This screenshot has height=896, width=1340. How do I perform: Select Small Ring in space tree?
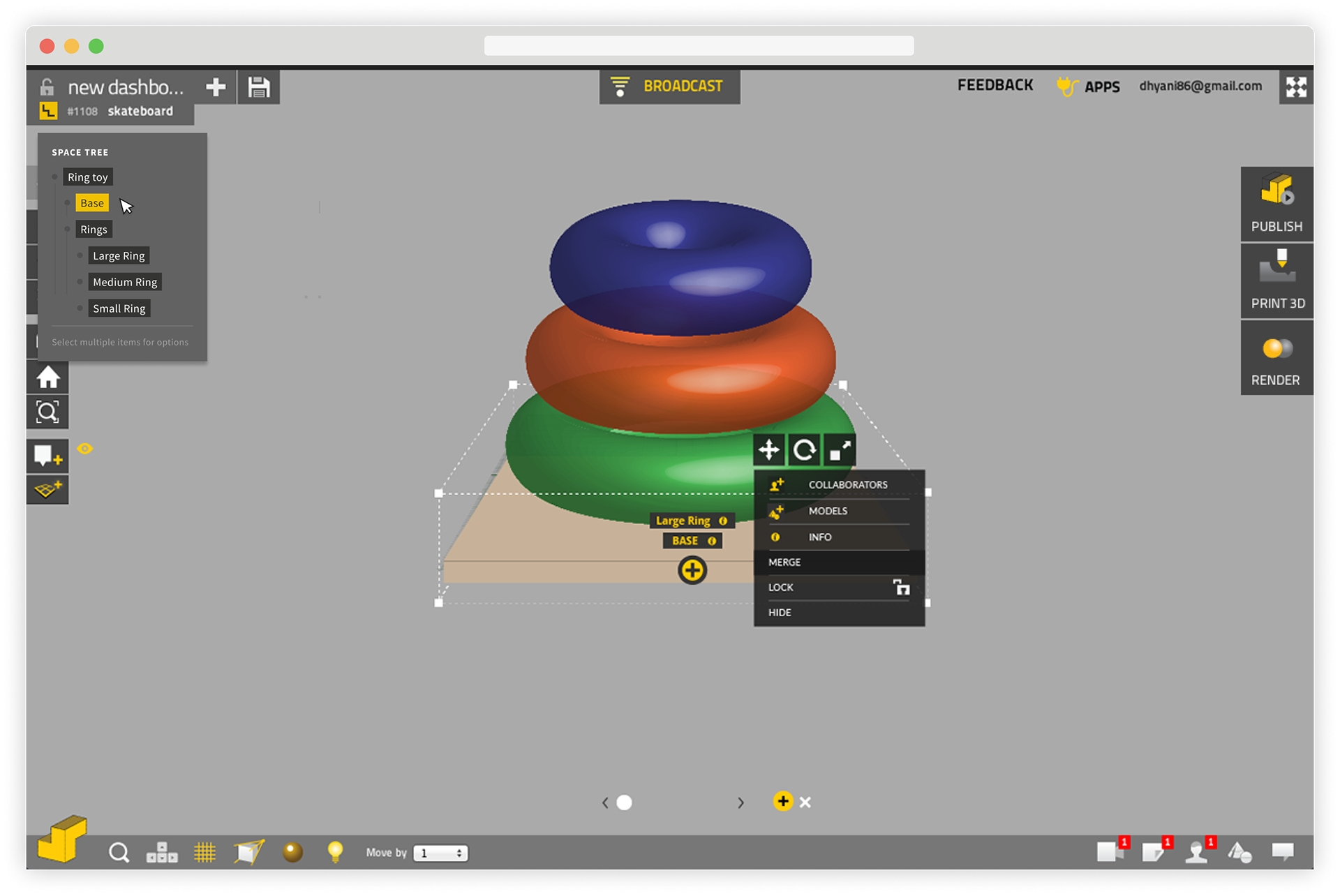click(119, 308)
